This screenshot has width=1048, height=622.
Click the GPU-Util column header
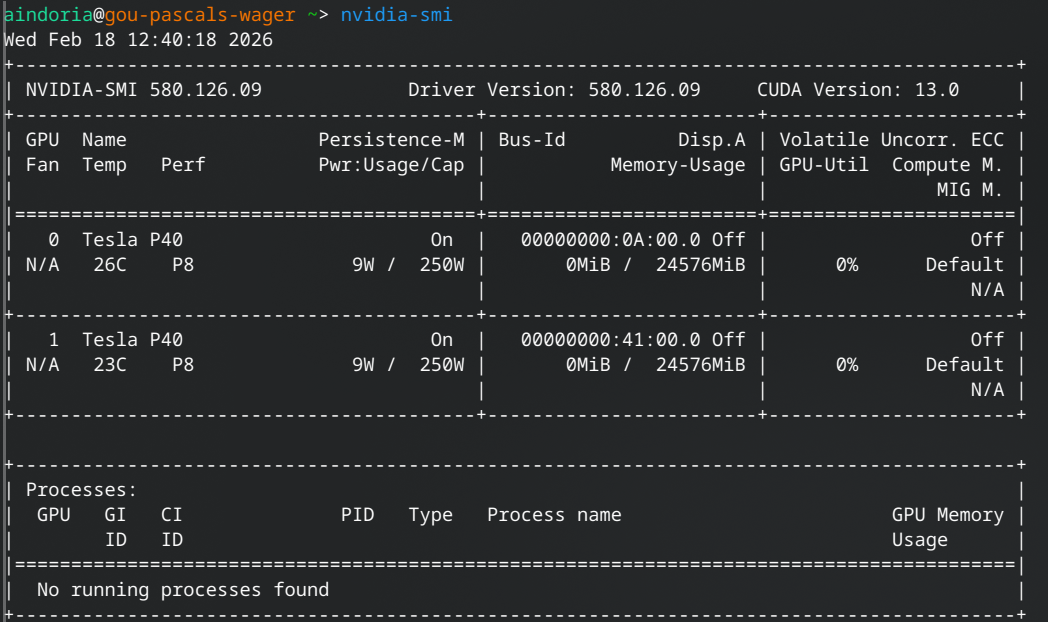tap(824, 165)
